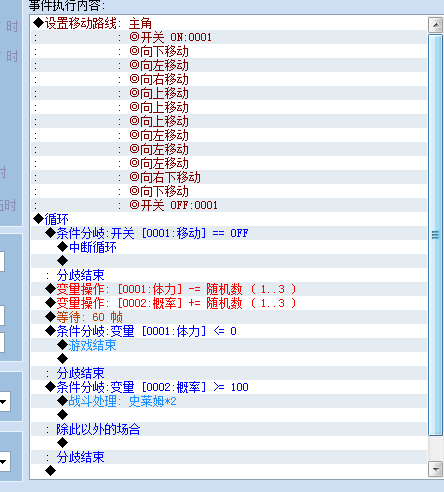Select the 向右移动 move route line
The image size is (444, 492).
[x=229, y=79]
